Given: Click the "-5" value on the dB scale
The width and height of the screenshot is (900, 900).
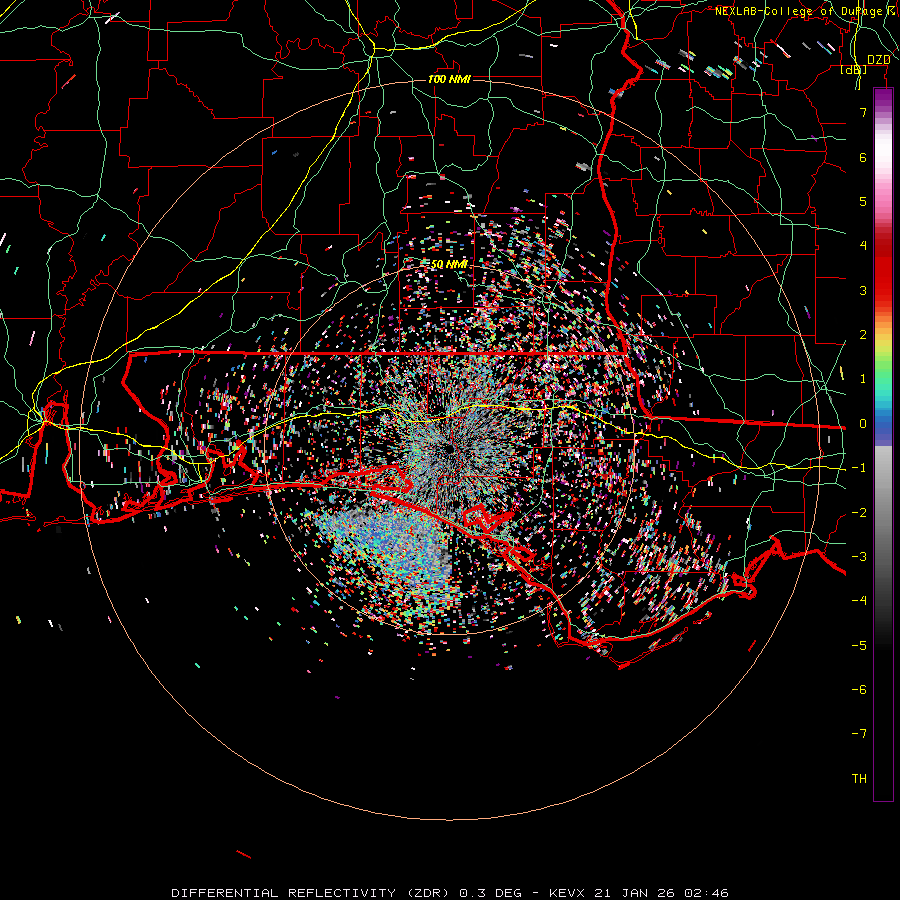Looking at the screenshot, I should point(859,646).
